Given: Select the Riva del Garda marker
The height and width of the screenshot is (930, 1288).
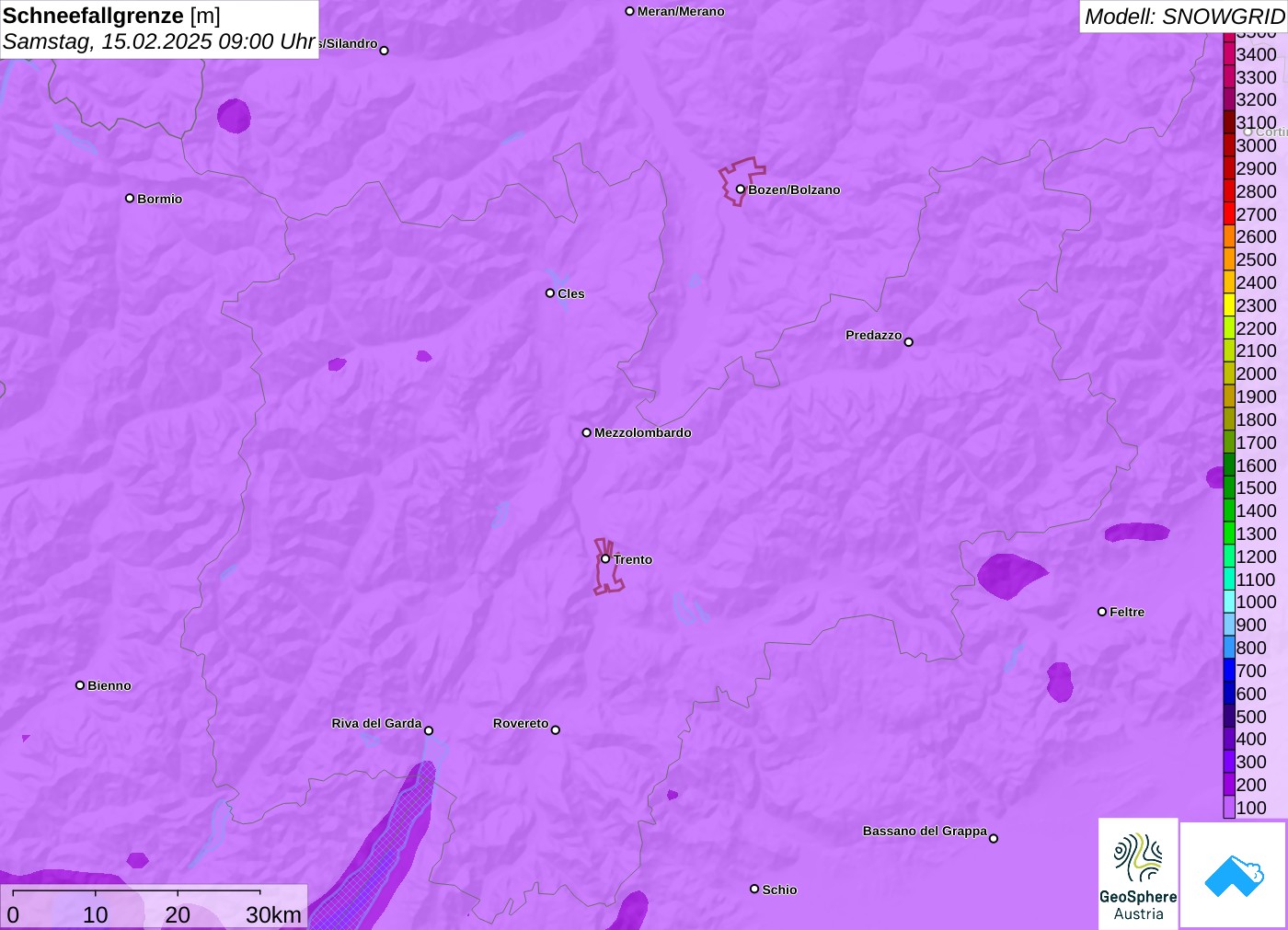Looking at the screenshot, I should [x=429, y=730].
